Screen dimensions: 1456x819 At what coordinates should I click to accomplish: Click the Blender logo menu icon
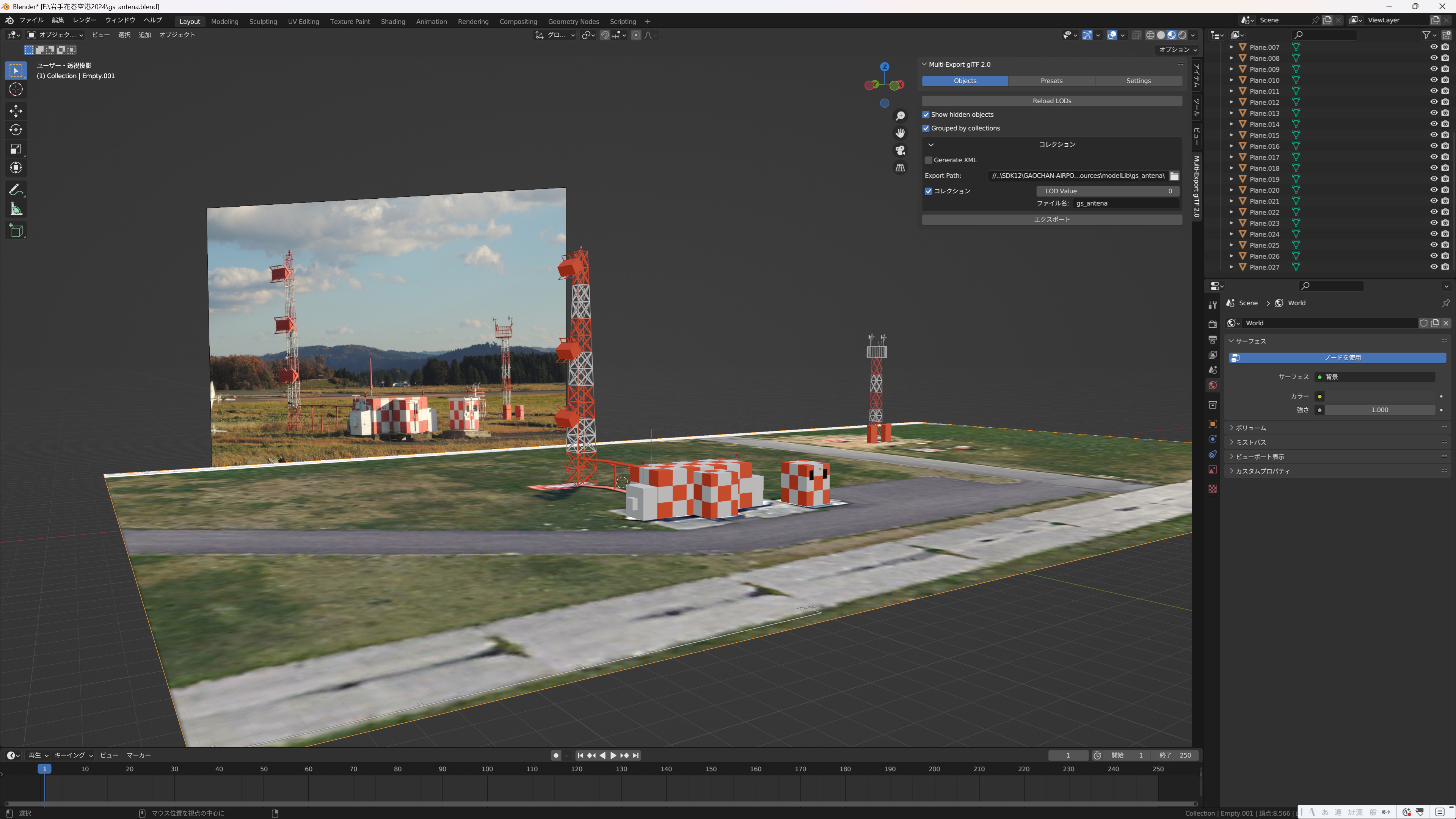click(x=9, y=20)
